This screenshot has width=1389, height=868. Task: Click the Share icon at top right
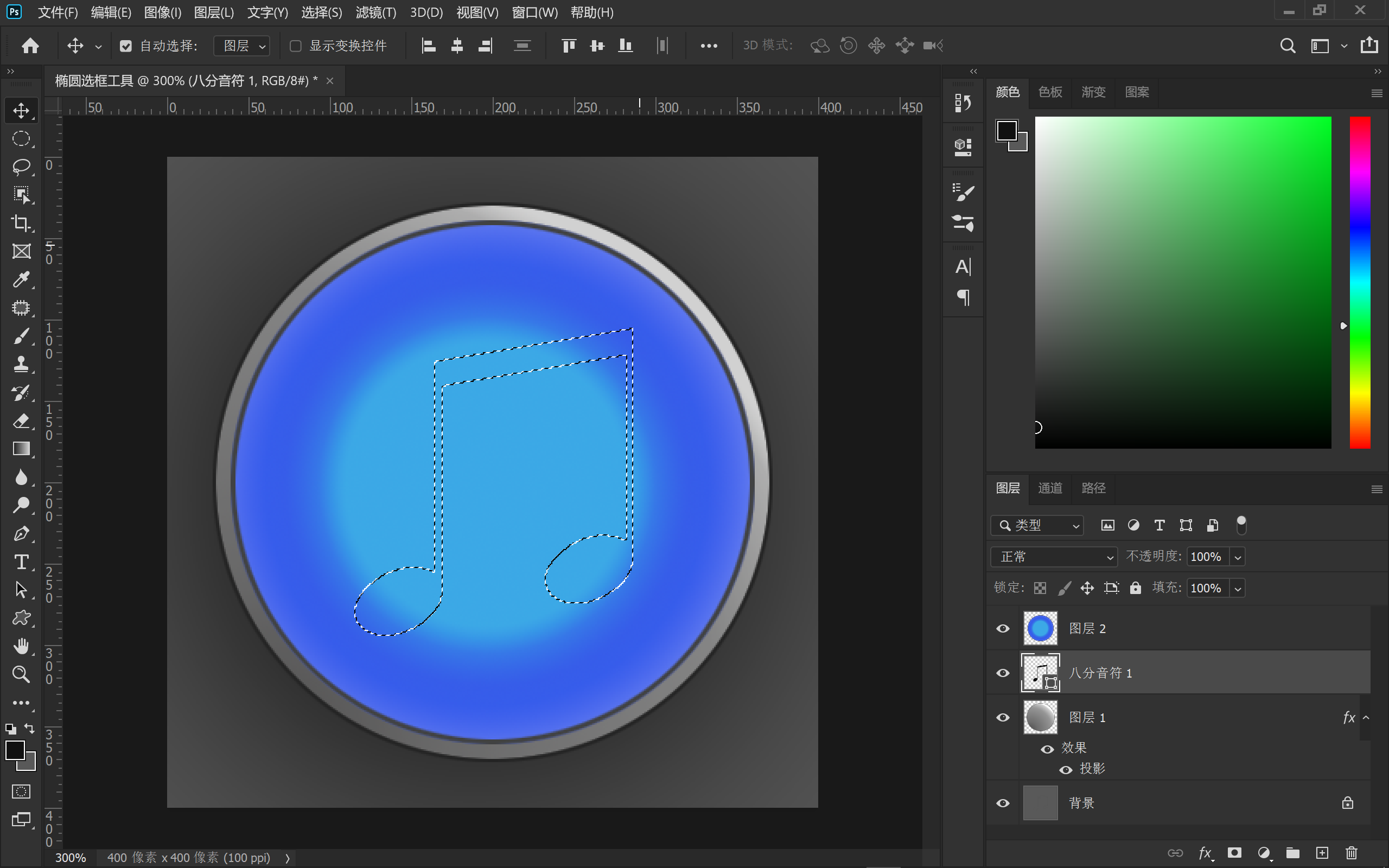(x=1369, y=46)
